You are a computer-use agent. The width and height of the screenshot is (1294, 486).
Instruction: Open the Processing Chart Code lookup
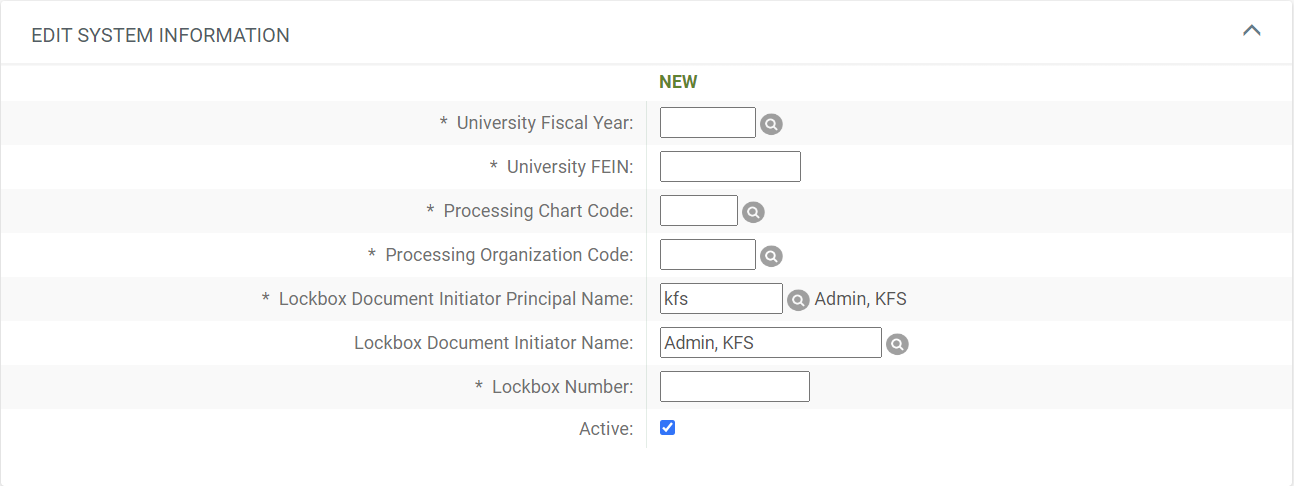(753, 212)
